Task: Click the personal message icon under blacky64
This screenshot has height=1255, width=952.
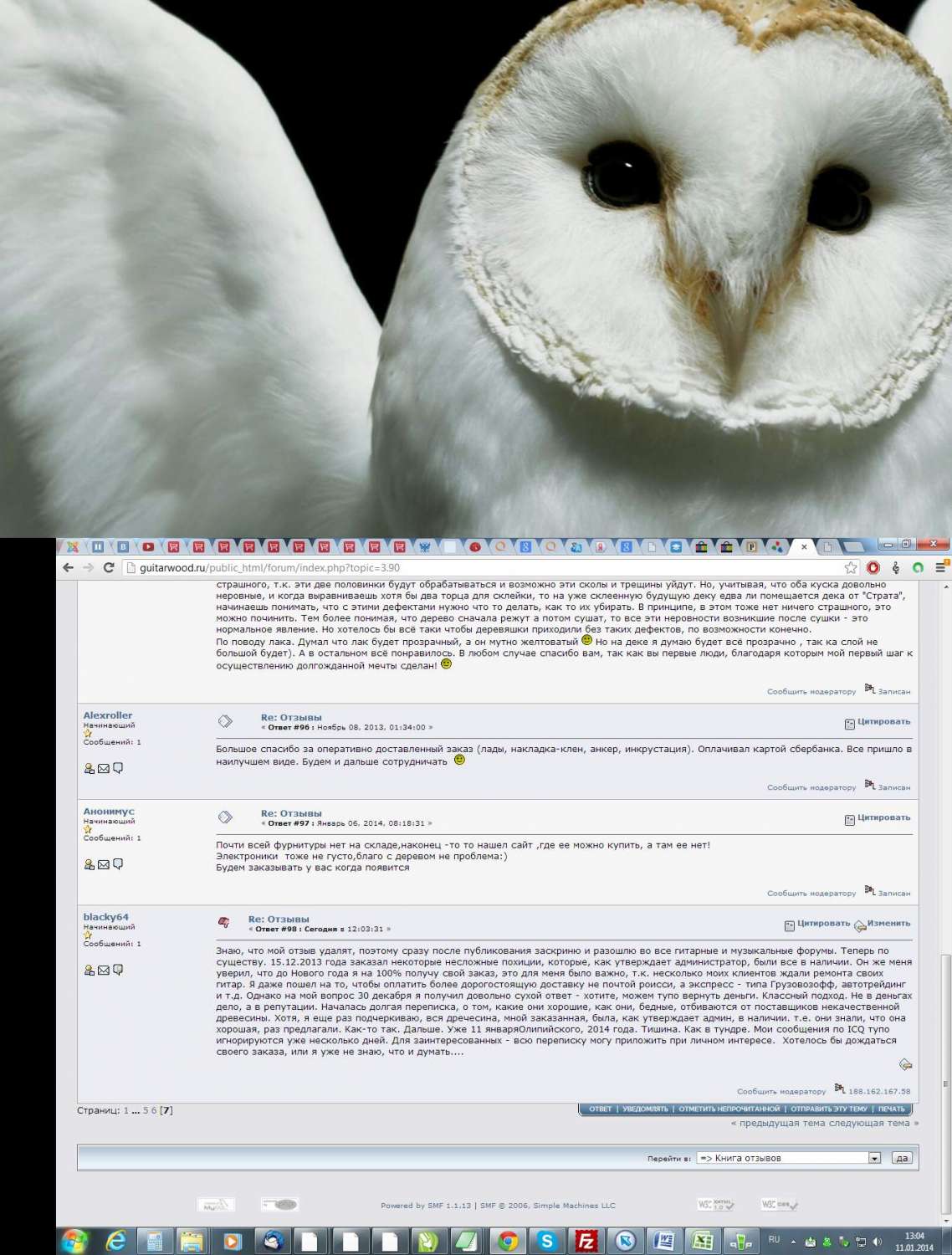Action: (x=118, y=970)
